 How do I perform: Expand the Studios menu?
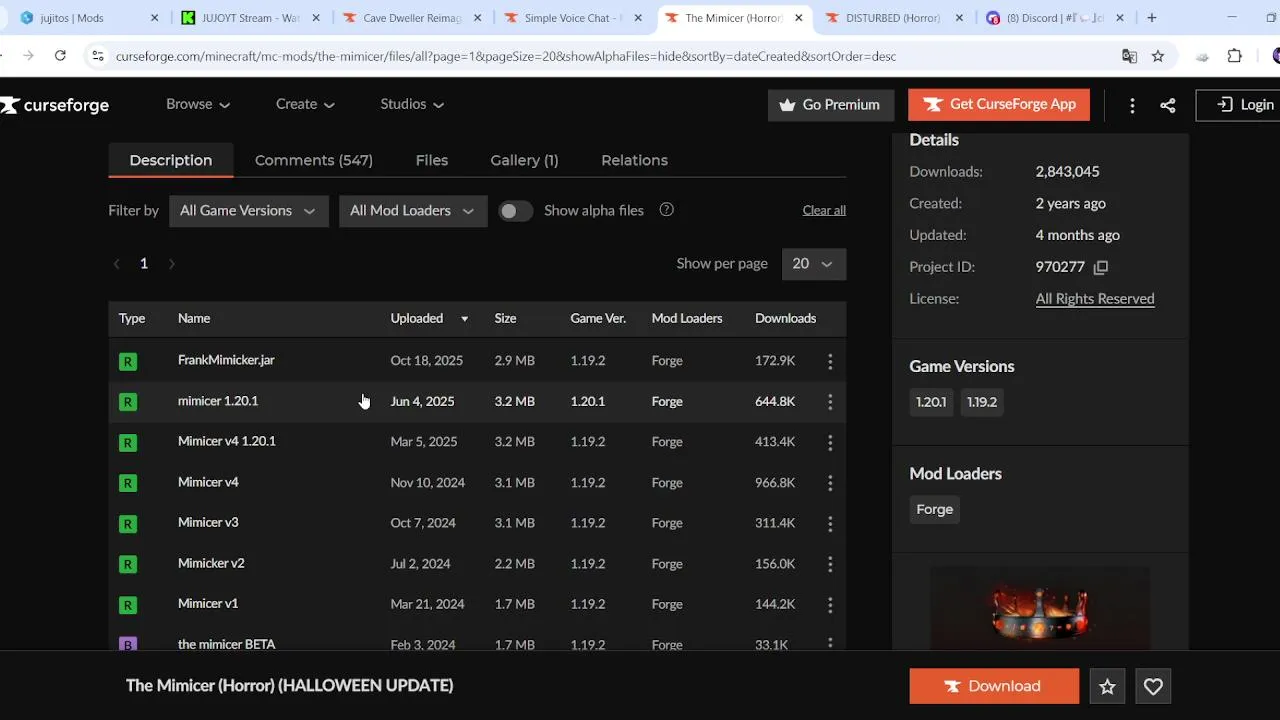click(412, 104)
